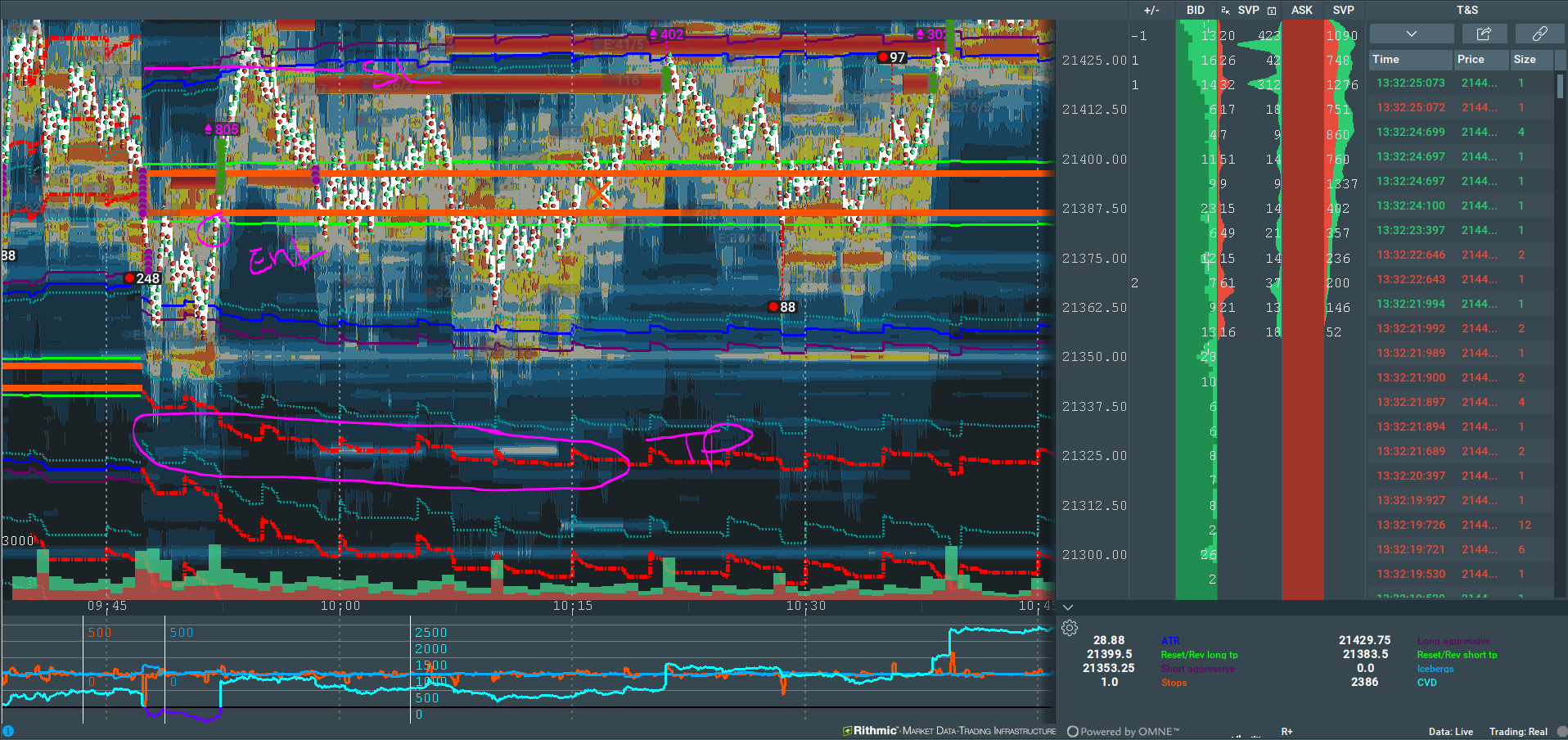This screenshot has width=1568, height=740.
Task: Open indicator settings gear icon
Action: click(1070, 628)
